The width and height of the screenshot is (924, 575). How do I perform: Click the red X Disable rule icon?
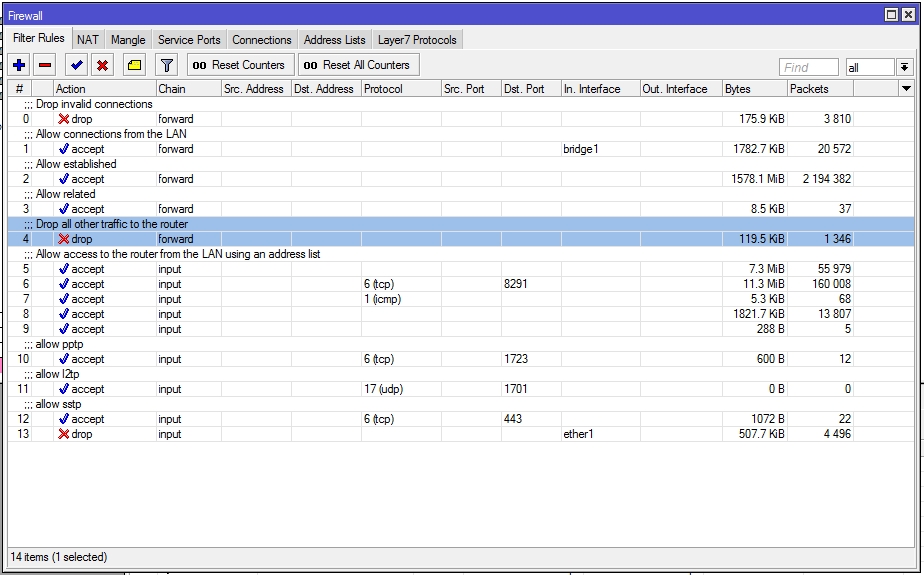click(102, 65)
